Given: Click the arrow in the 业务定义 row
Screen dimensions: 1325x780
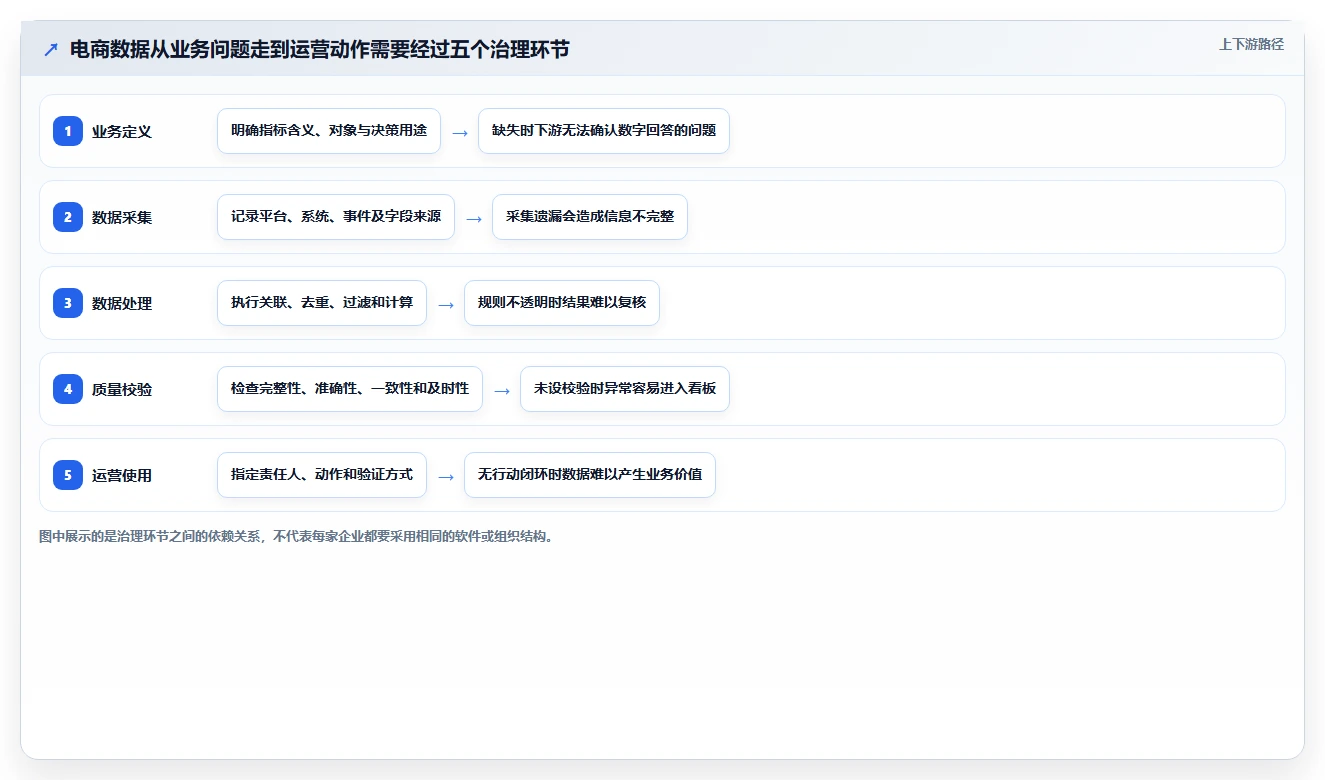Looking at the screenshot, I should [x=460, y=133].
